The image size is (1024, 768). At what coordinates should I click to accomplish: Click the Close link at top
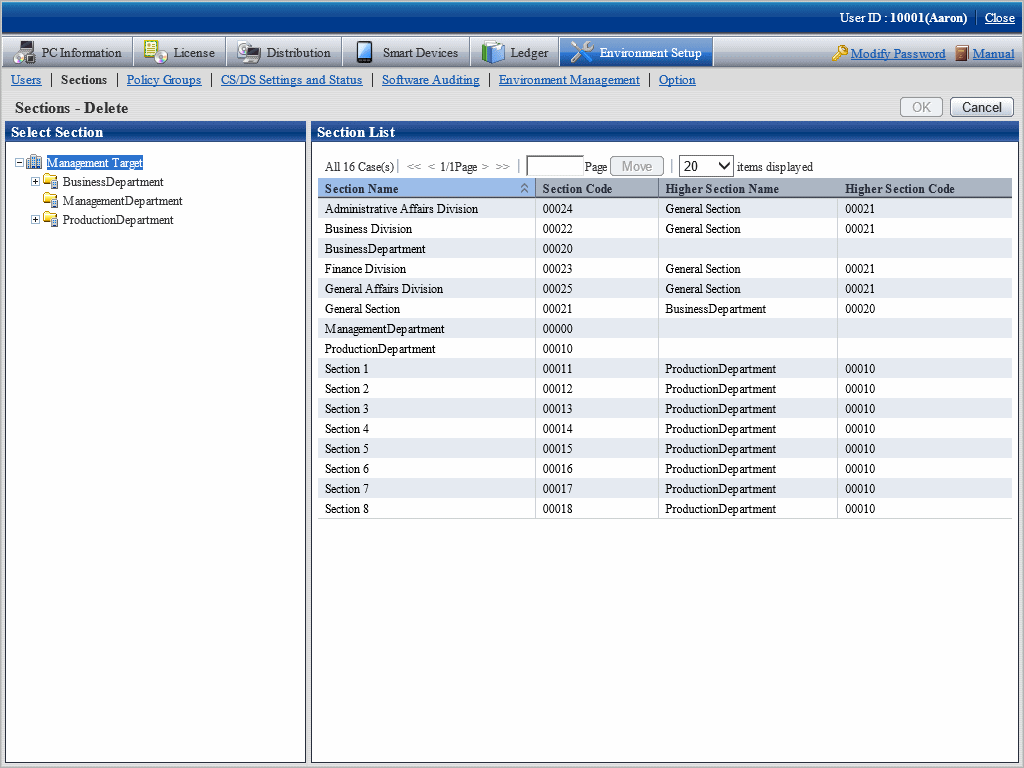[999, 18]
